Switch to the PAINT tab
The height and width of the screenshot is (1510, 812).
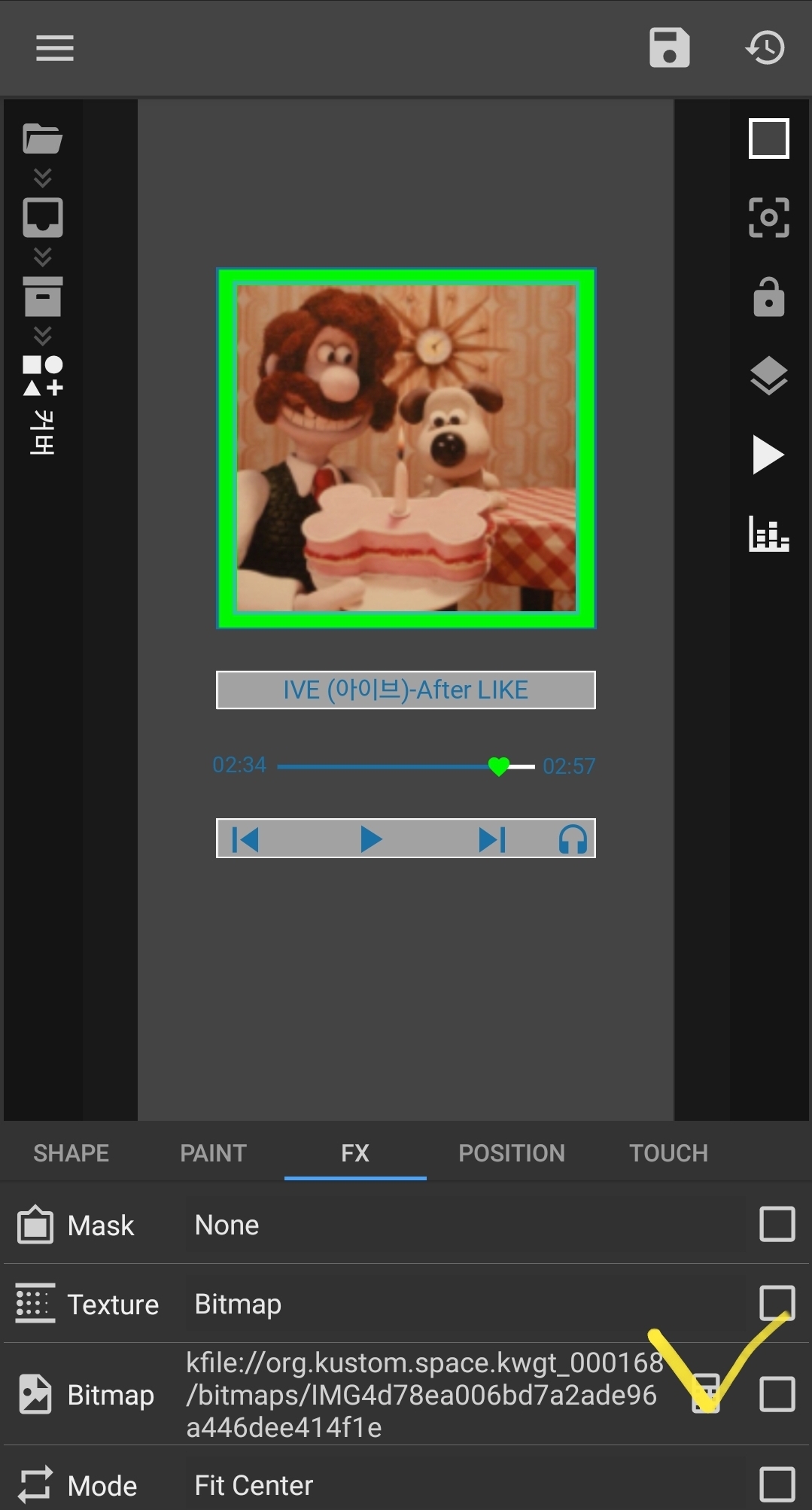213,1152
